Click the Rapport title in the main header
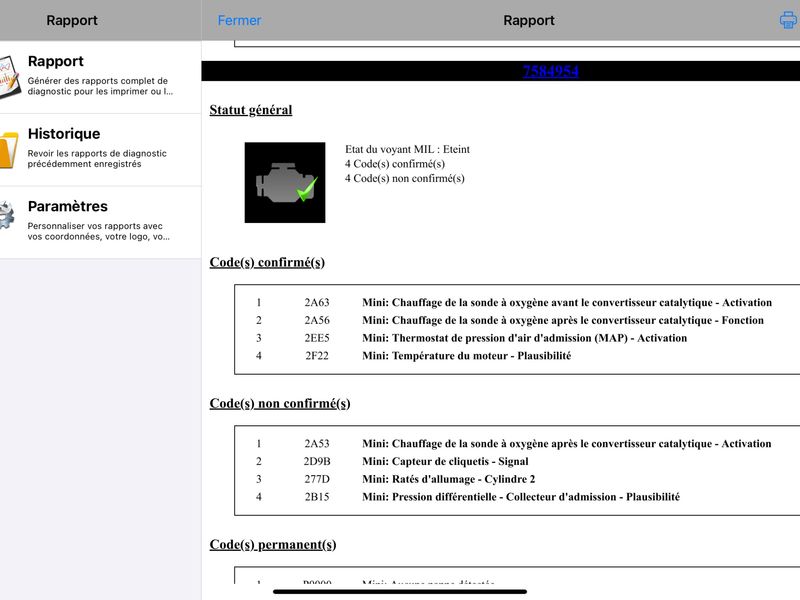The image size is (800, 600). point(529,20)
